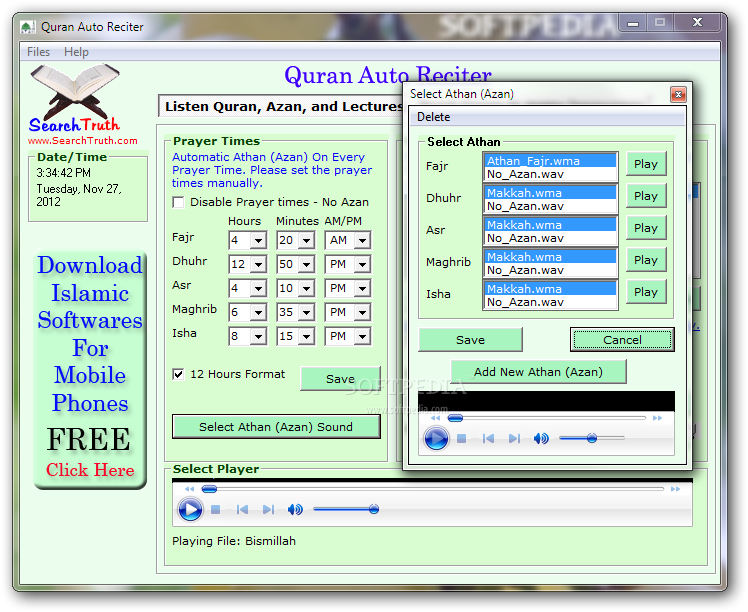Screen dimensions: 748x612
Task: Open www.SearchTruth.com link
Action: (83, 141)
